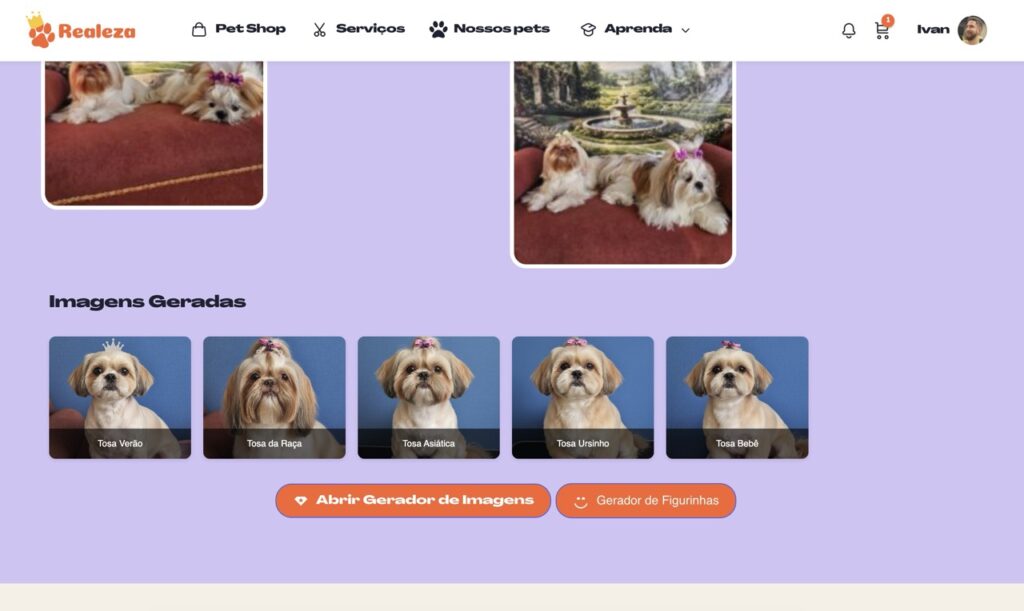
Task: Select the Tosa Verão thumbnail
Action: (x=120, y=397)
